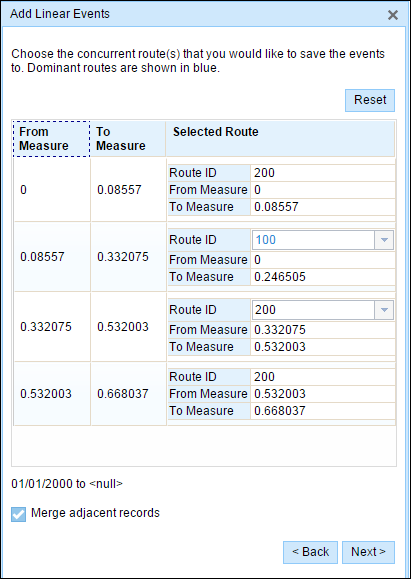The image size is (411, 579).
Task: Uncheck Merge adjacent records checkbox
Action: point(18,514)
